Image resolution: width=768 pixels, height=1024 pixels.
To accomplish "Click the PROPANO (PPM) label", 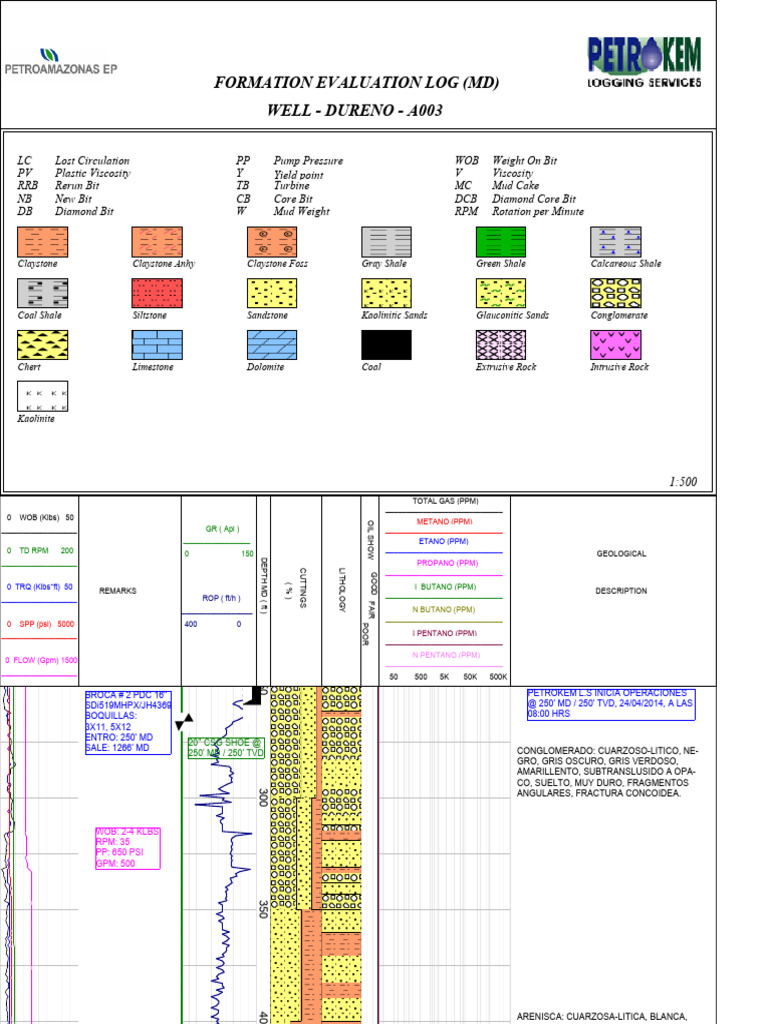I will [447, 563].
